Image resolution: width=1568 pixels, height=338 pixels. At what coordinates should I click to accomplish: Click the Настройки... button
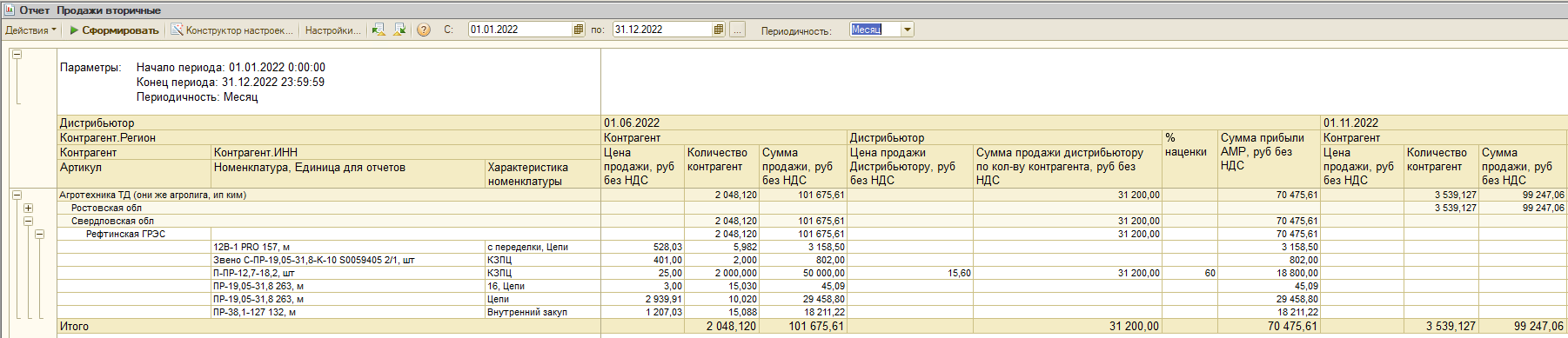(332, 30)
